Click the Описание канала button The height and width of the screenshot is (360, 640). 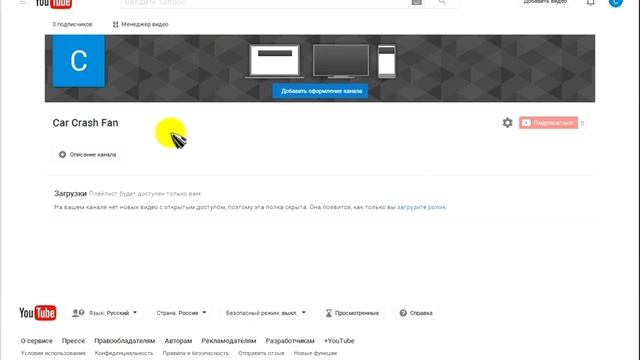coord(88,155)
